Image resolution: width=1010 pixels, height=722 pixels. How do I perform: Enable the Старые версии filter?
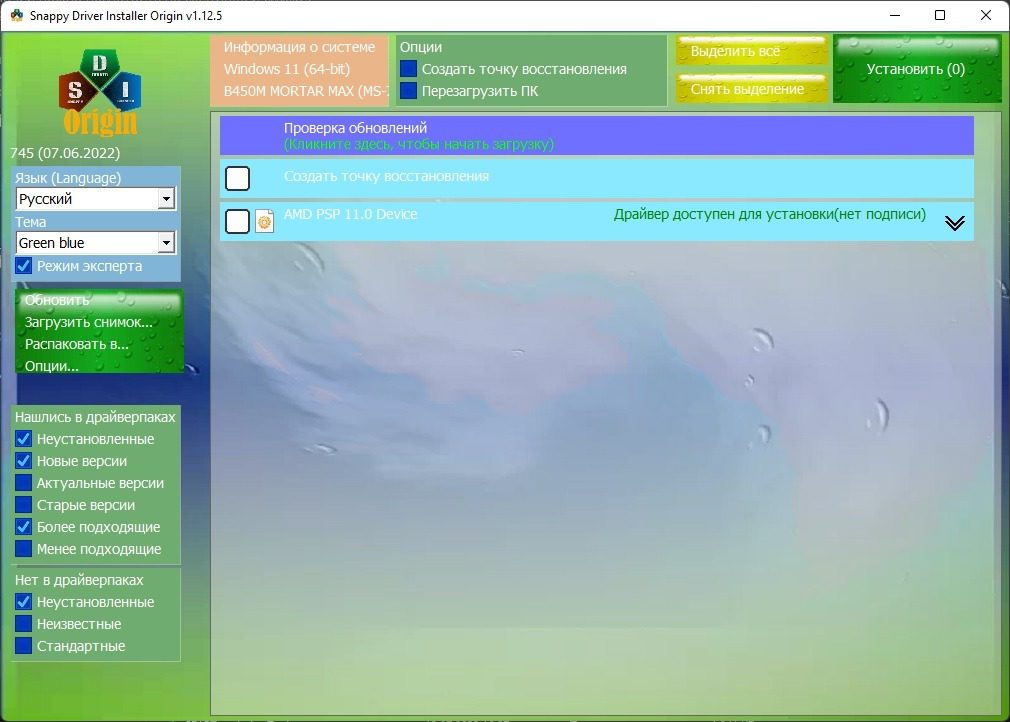pyautogui.click(x=24, y=505)
